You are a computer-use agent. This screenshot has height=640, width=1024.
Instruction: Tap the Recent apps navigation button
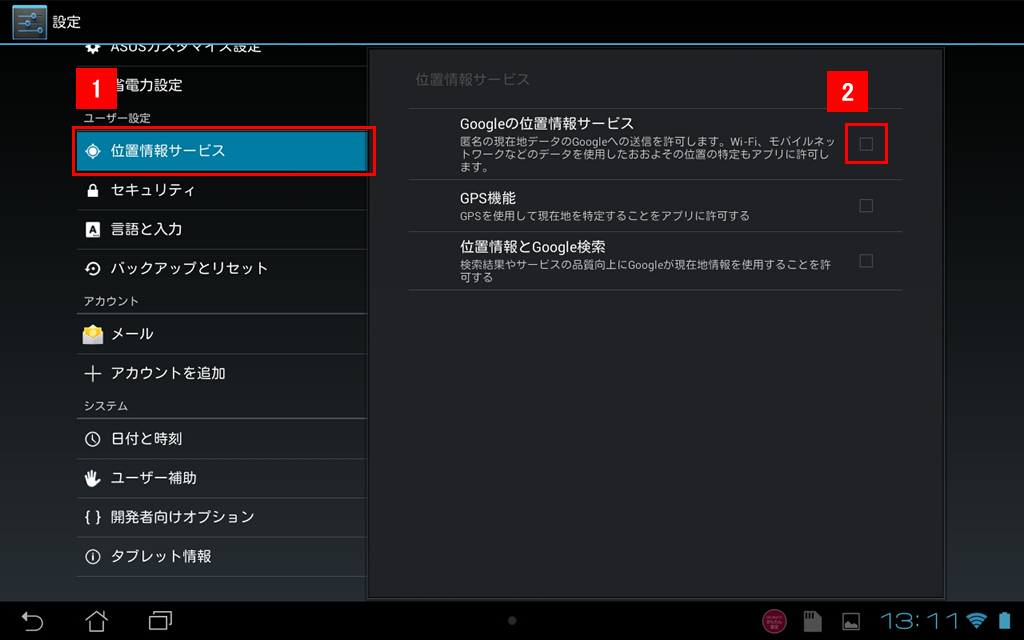point(160,620)
